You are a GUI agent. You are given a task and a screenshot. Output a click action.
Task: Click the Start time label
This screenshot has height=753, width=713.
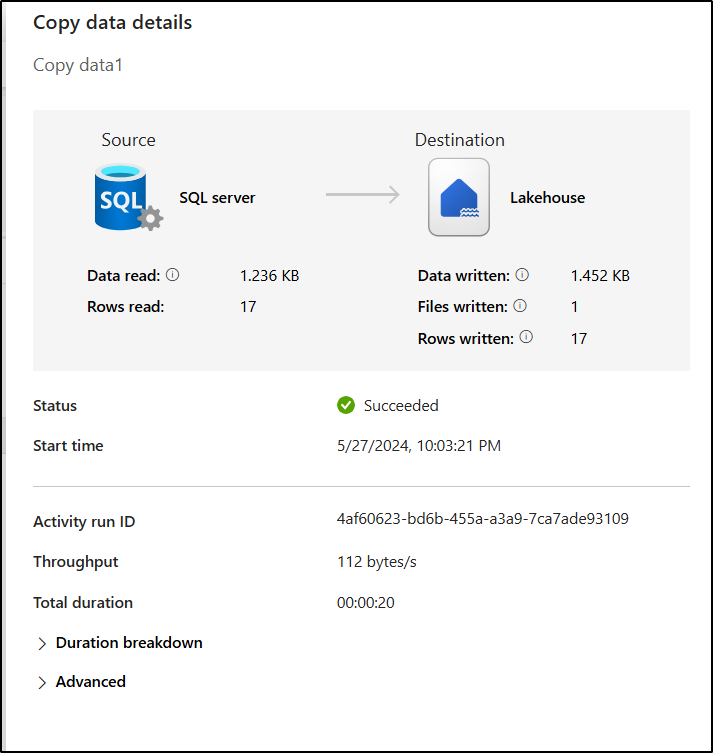click(68, 446)
